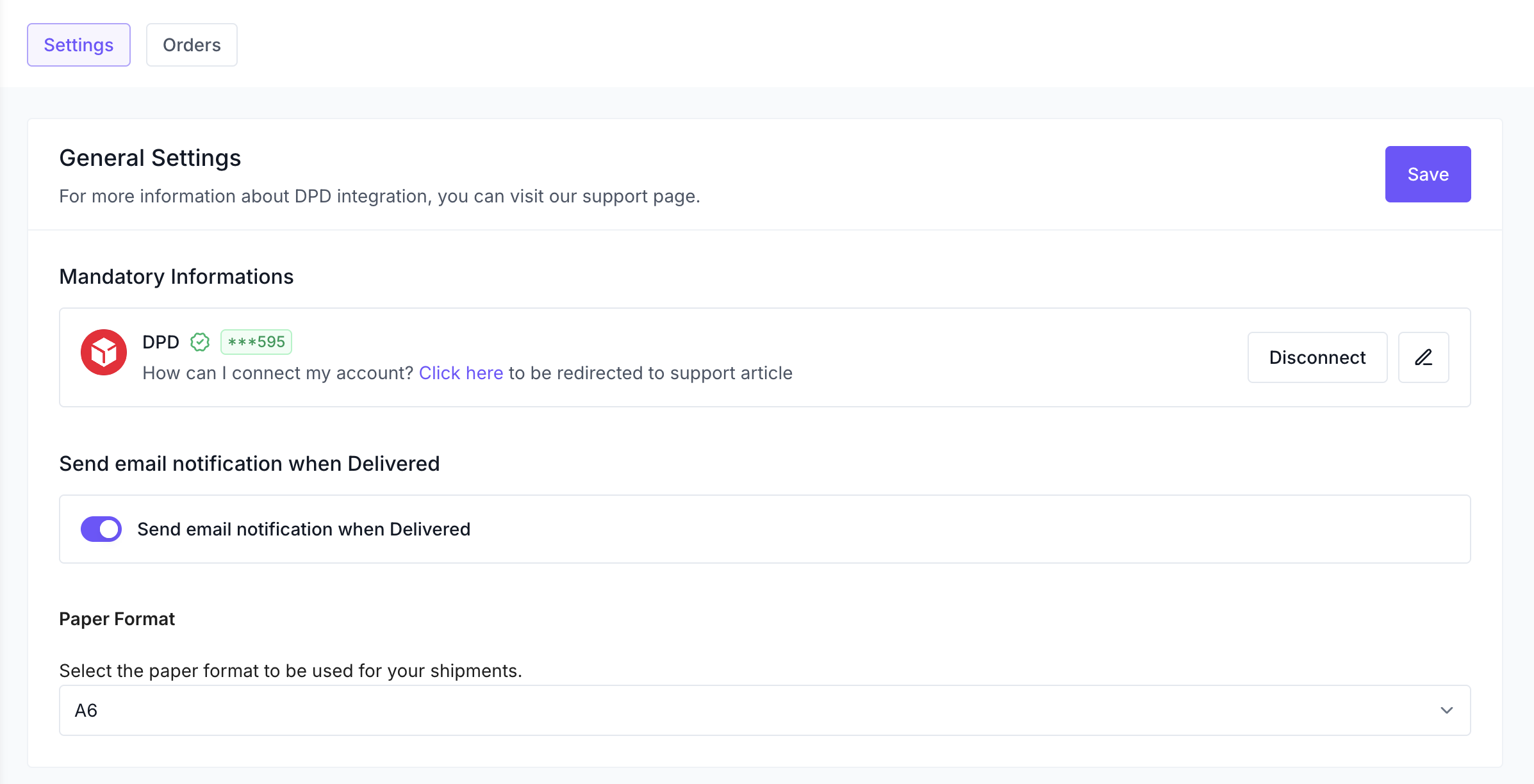This screenshot has height=784, width=1534.
Task: Toggle delivered email notification switch
Action: [x=101, y=529]
